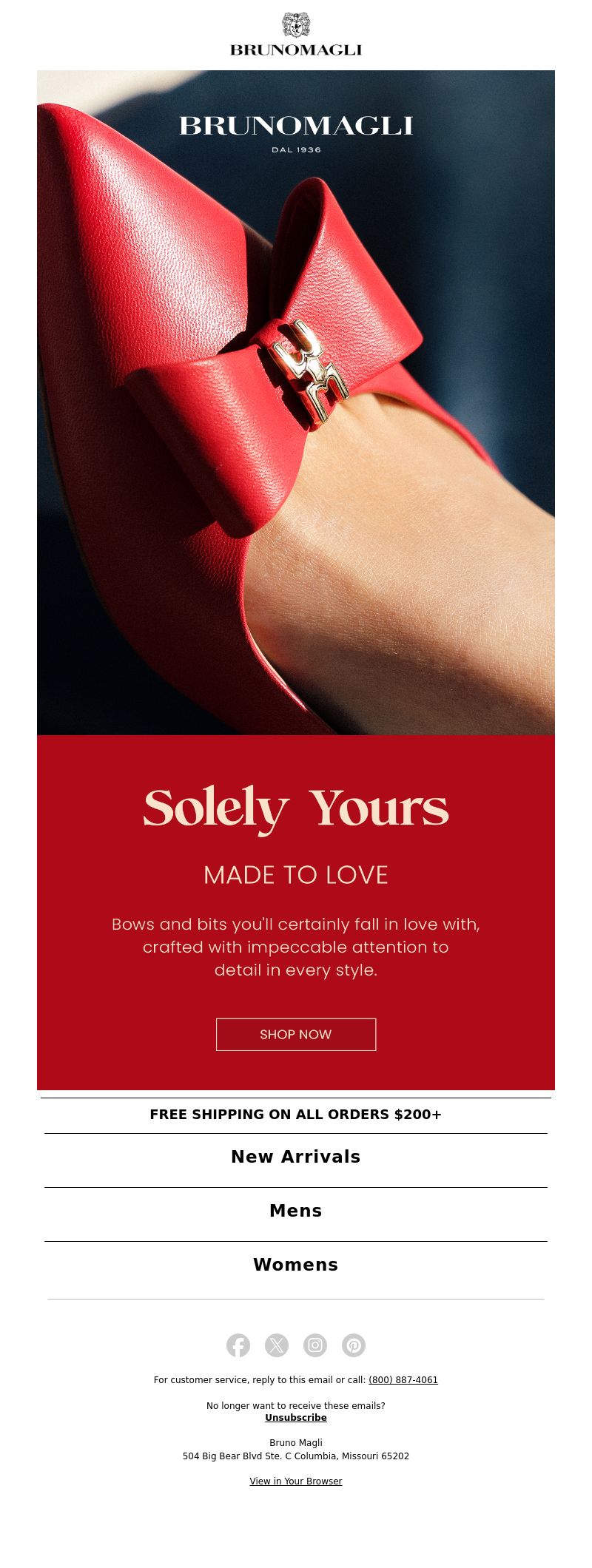Click the white BRUNOMAGLI DAL 1936 logo on photo
This screenshot has width=592, height=1568.
click(x=296, y=133)
